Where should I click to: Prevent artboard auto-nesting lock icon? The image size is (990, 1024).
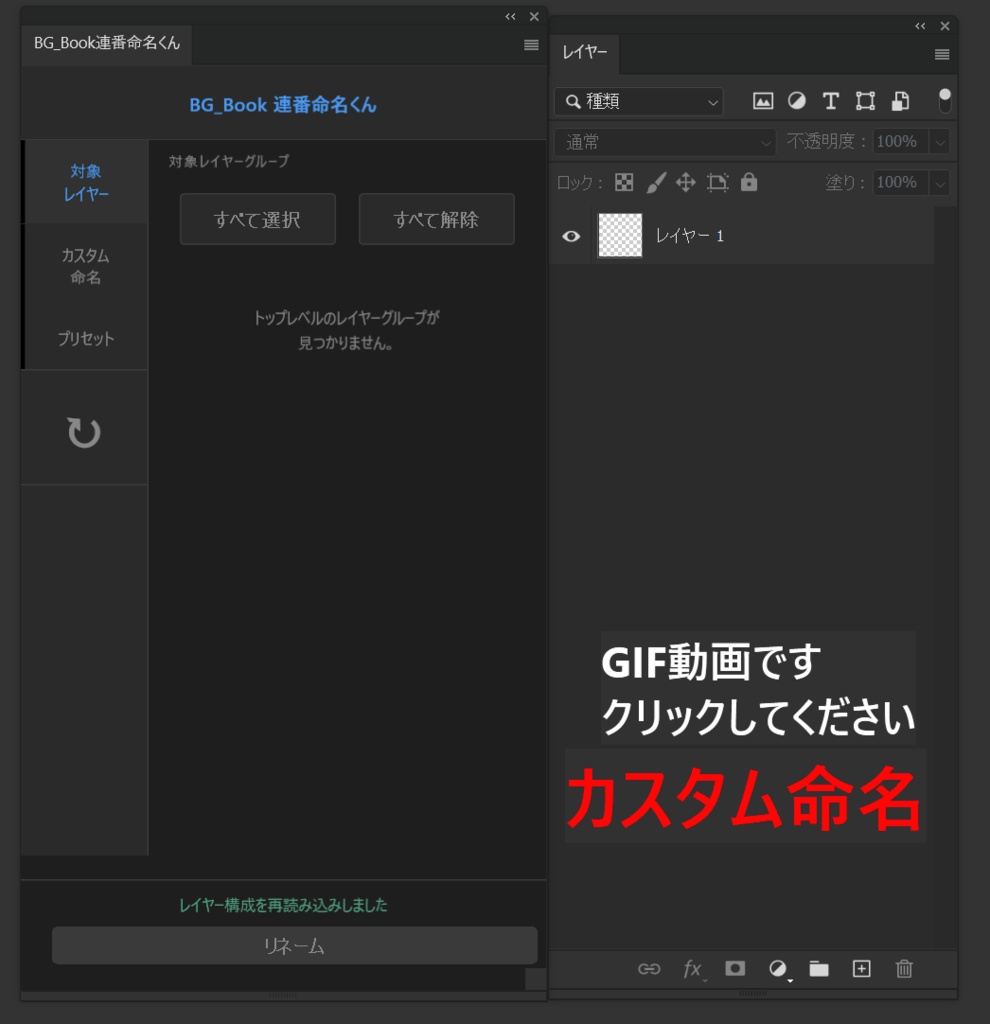pyautogui.click(x=718, y=182)
